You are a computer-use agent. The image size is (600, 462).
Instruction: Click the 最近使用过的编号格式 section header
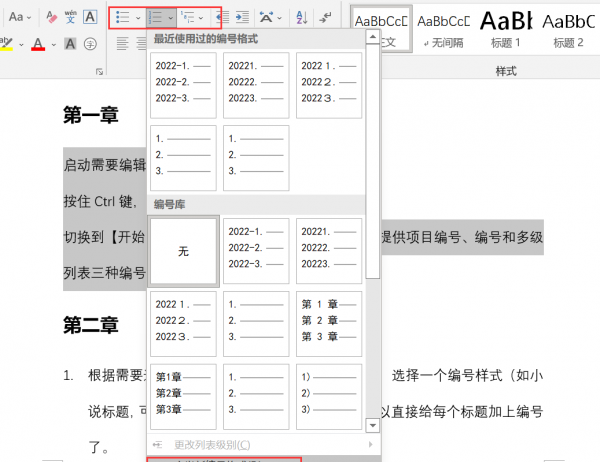point(206,39)
